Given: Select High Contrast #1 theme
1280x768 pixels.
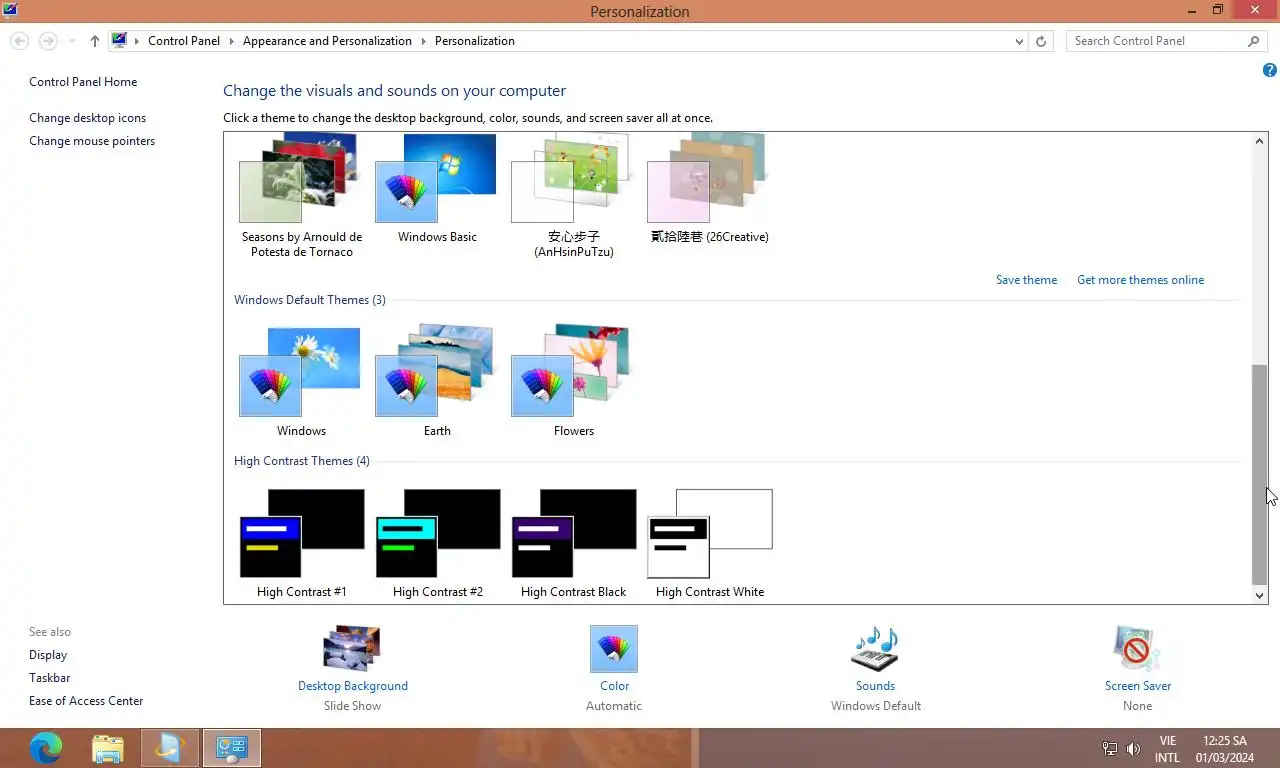Looking at the screenshot, I should [301, 543].
